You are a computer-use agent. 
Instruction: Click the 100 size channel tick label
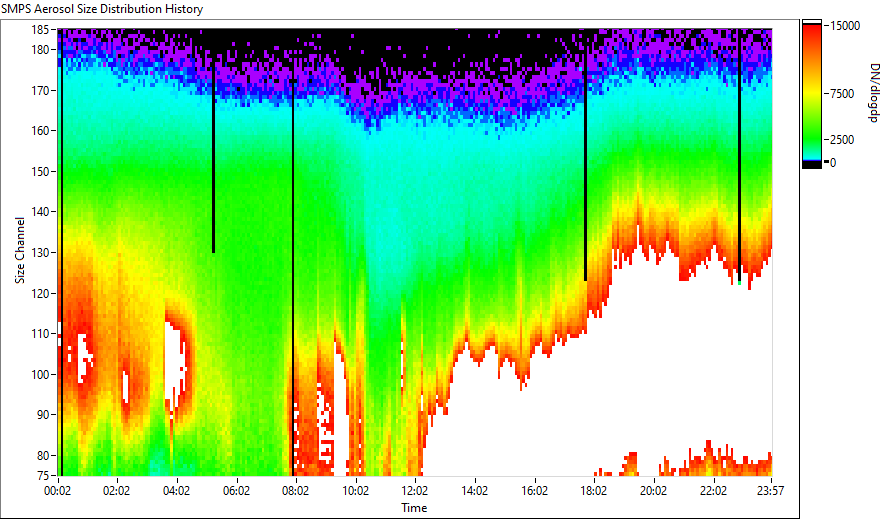(x=41, y=374)
